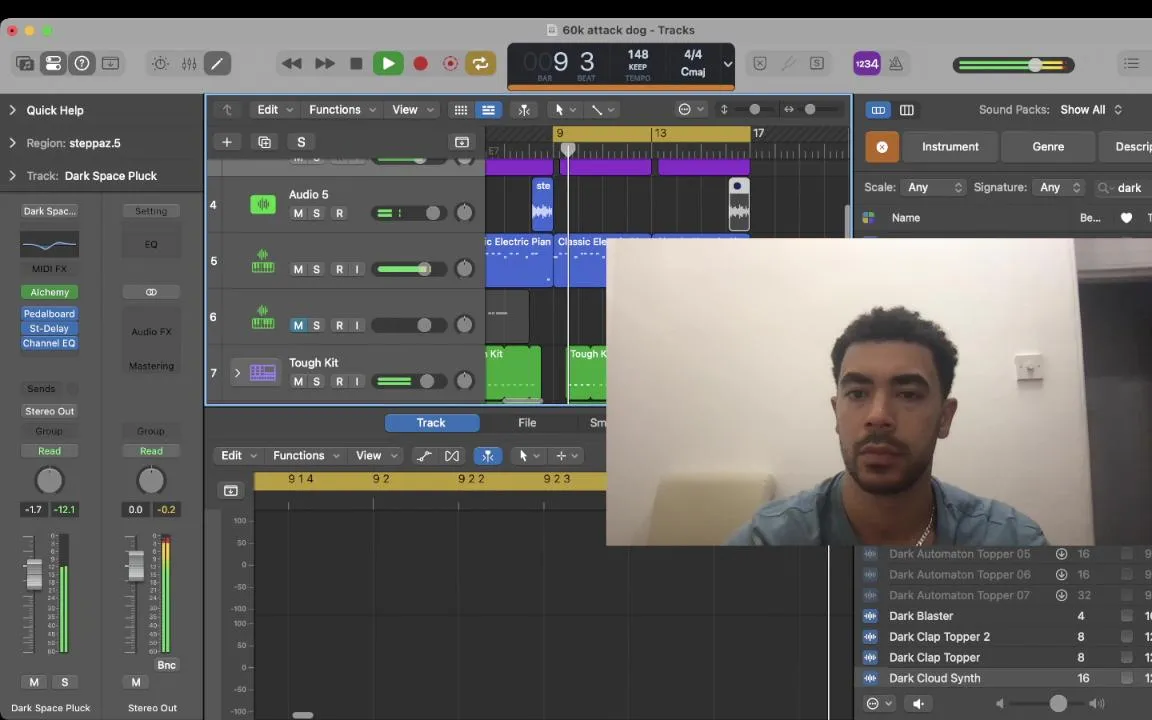Switch to list view in Tracks area
Screen dimensions: 1152x720
(488, 109)
